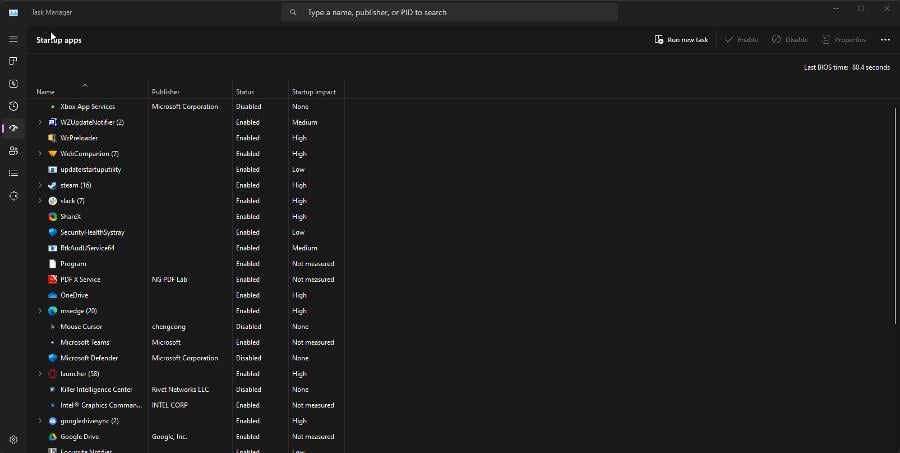
Task: Sort by Startup impact column header
Action: pyautogui.click(x=313, y=92)
